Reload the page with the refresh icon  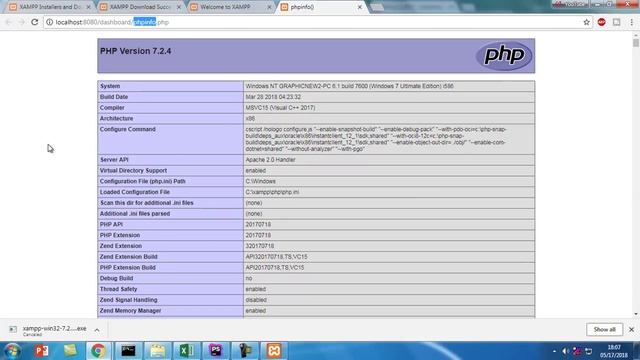[x=35, y=22]
